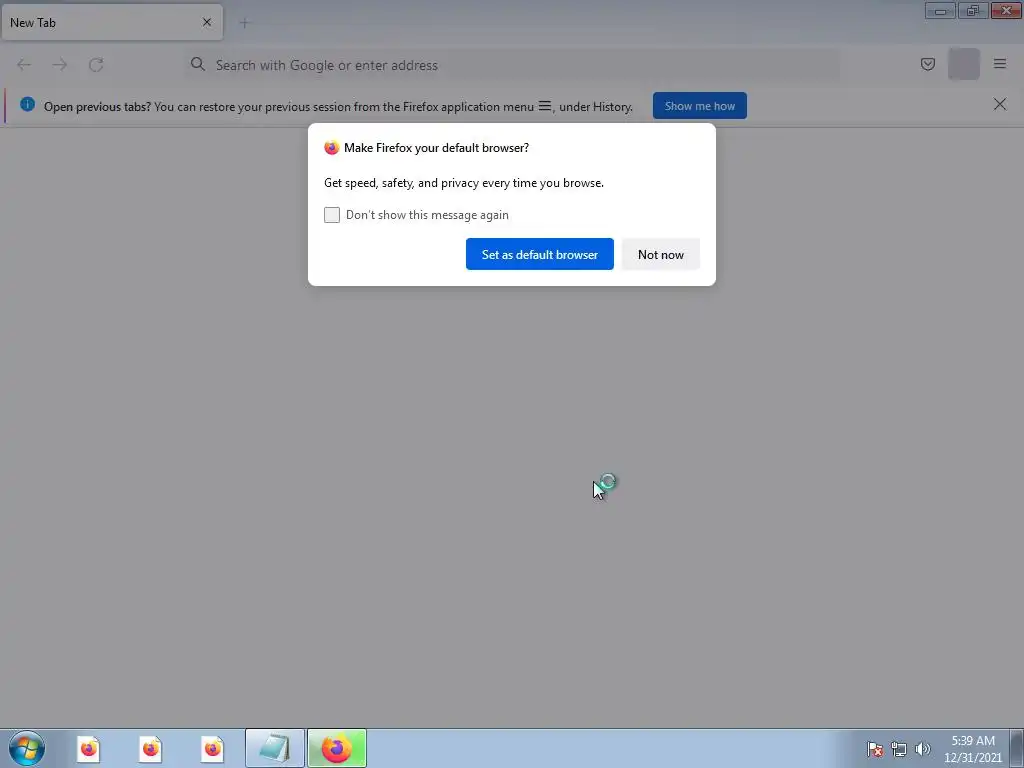
Task: Open the Save to Pocket icon
Action: point(927,64)
